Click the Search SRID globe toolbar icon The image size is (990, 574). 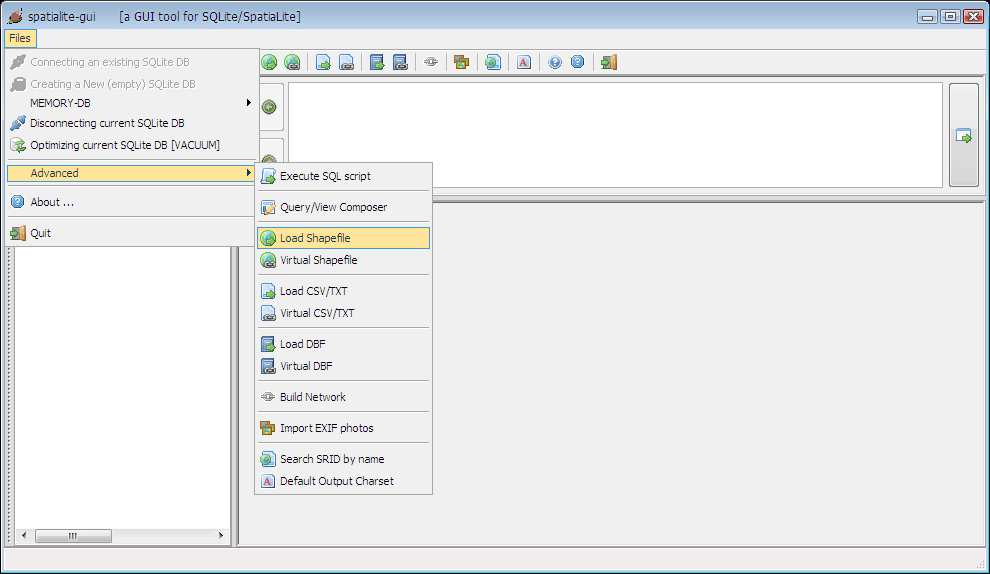(x=492, y=62)
